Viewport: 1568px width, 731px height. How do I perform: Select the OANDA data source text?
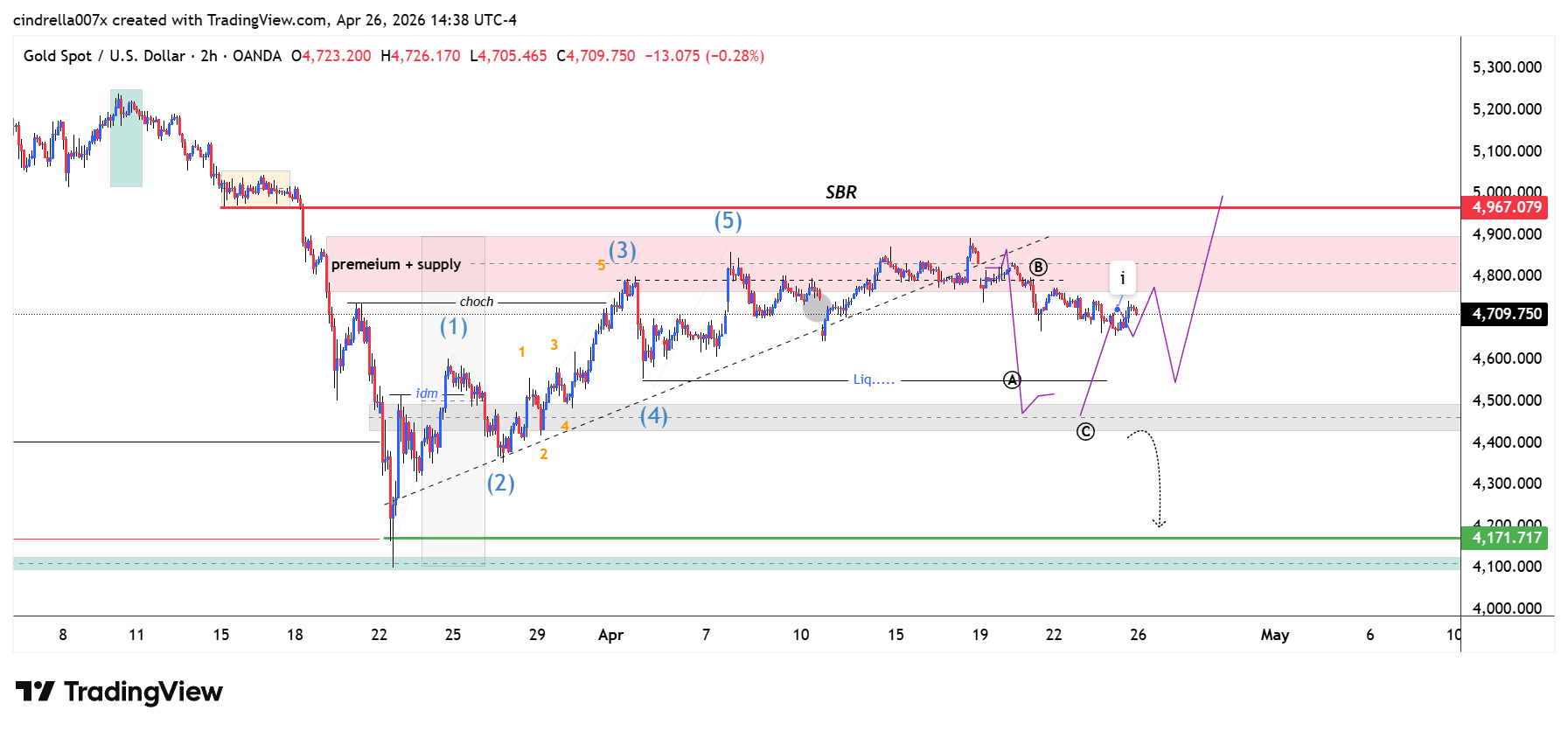coord(257,56)
